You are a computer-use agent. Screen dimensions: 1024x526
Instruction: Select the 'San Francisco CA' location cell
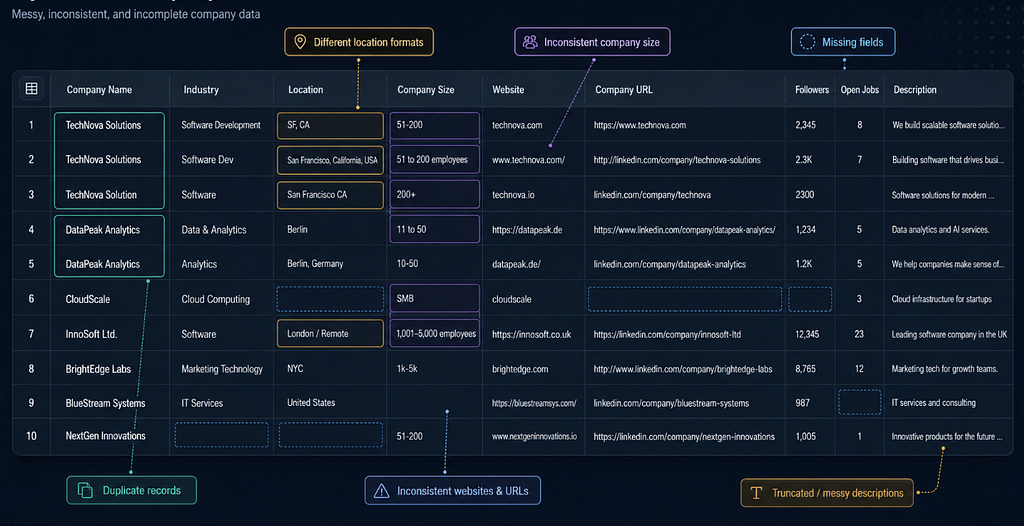[330, 195]
